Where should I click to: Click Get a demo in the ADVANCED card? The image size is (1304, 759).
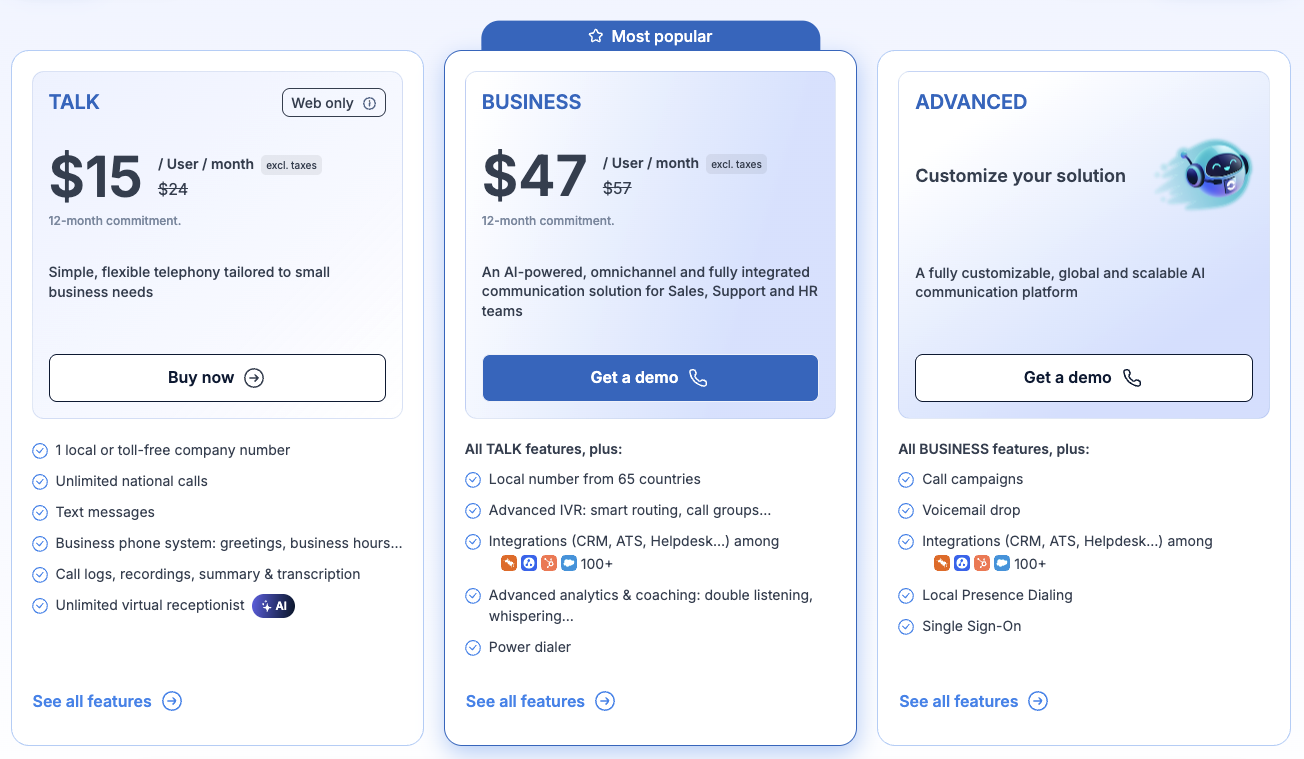[1084, 378]
